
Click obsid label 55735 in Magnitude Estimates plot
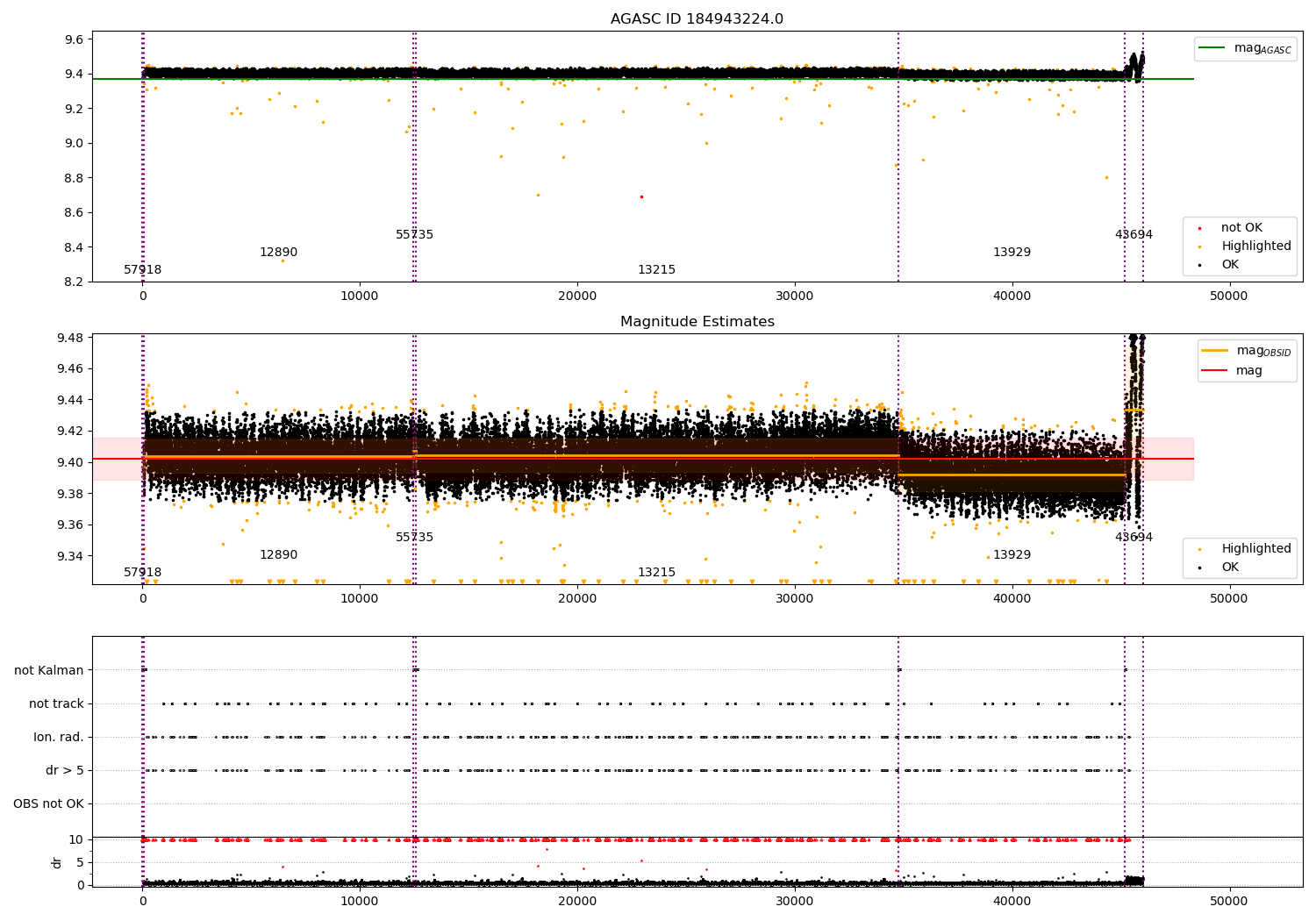click(x=414, y=538)
